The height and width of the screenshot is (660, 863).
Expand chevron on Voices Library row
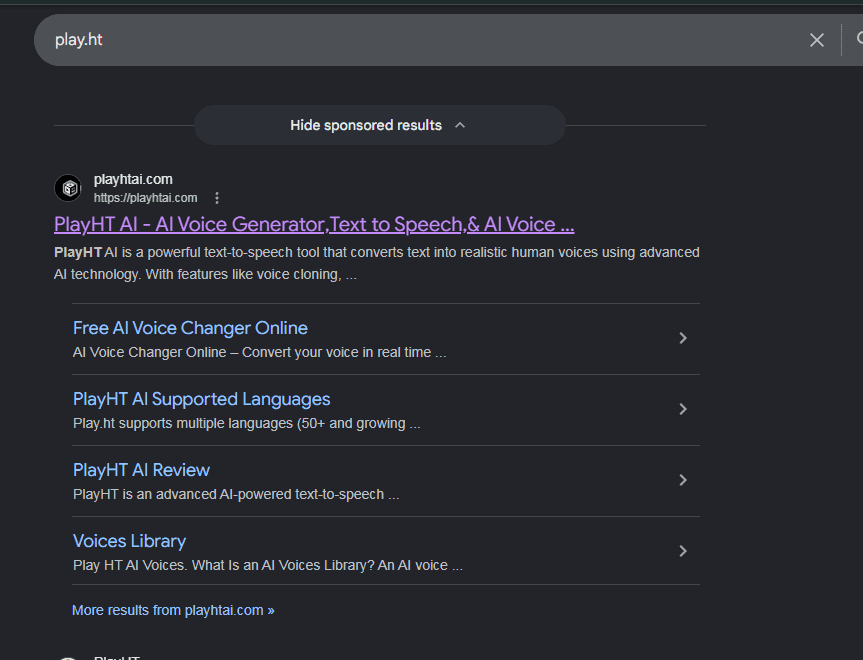pyautogui.click(x=683, y=551)
